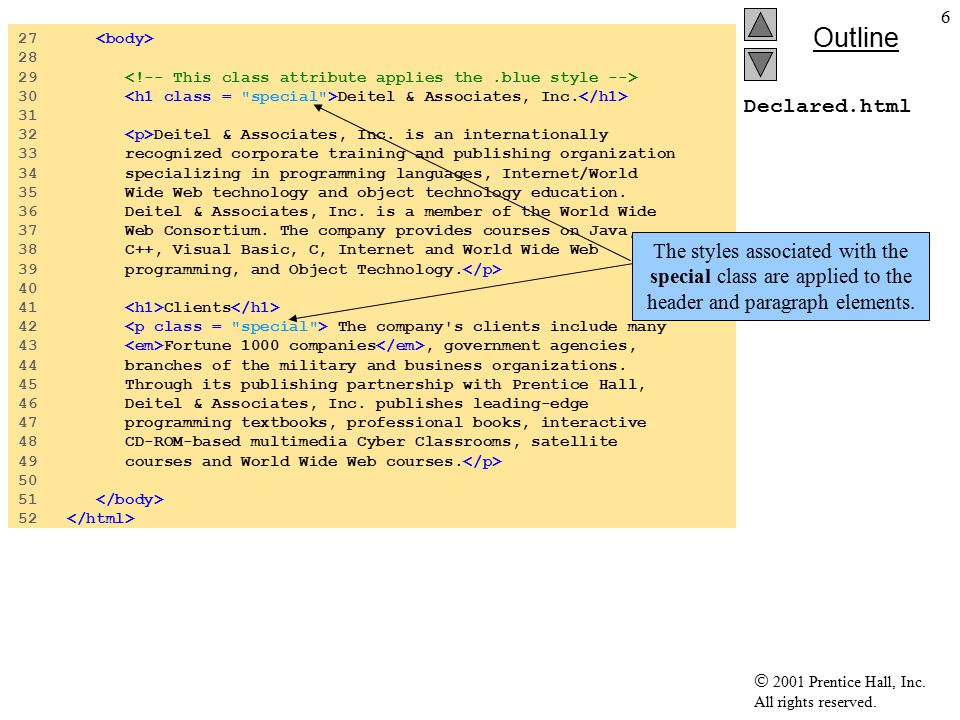Click the down arrow navigation icon
This screenshot has width=960, height=720.
coord(760,65)
